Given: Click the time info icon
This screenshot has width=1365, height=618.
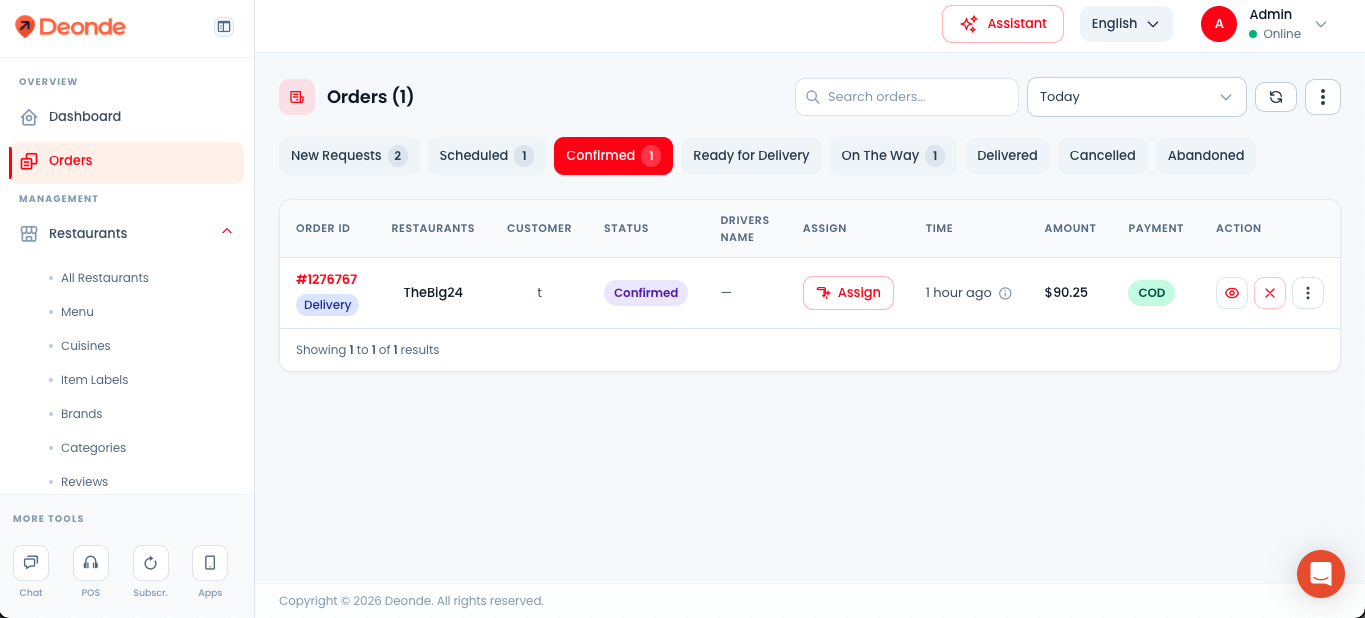Looking at the screenshot, I should 1006,293.
